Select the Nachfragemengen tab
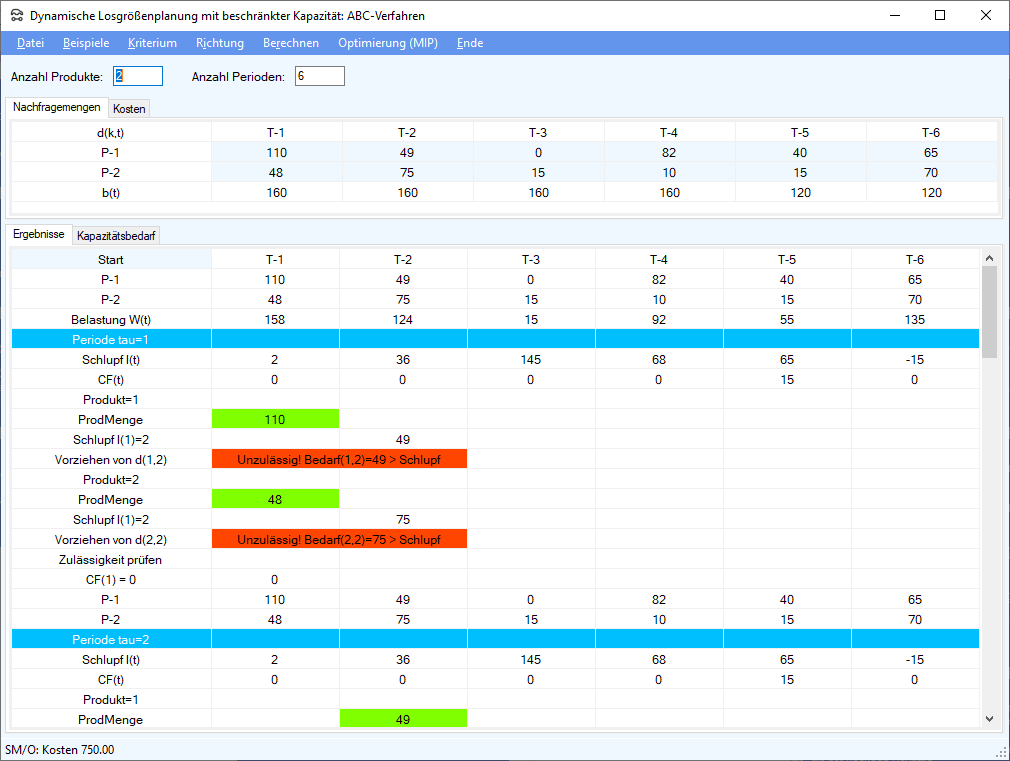The width and height of the screenshot is (1010, 761). click(x=57, y=107)
